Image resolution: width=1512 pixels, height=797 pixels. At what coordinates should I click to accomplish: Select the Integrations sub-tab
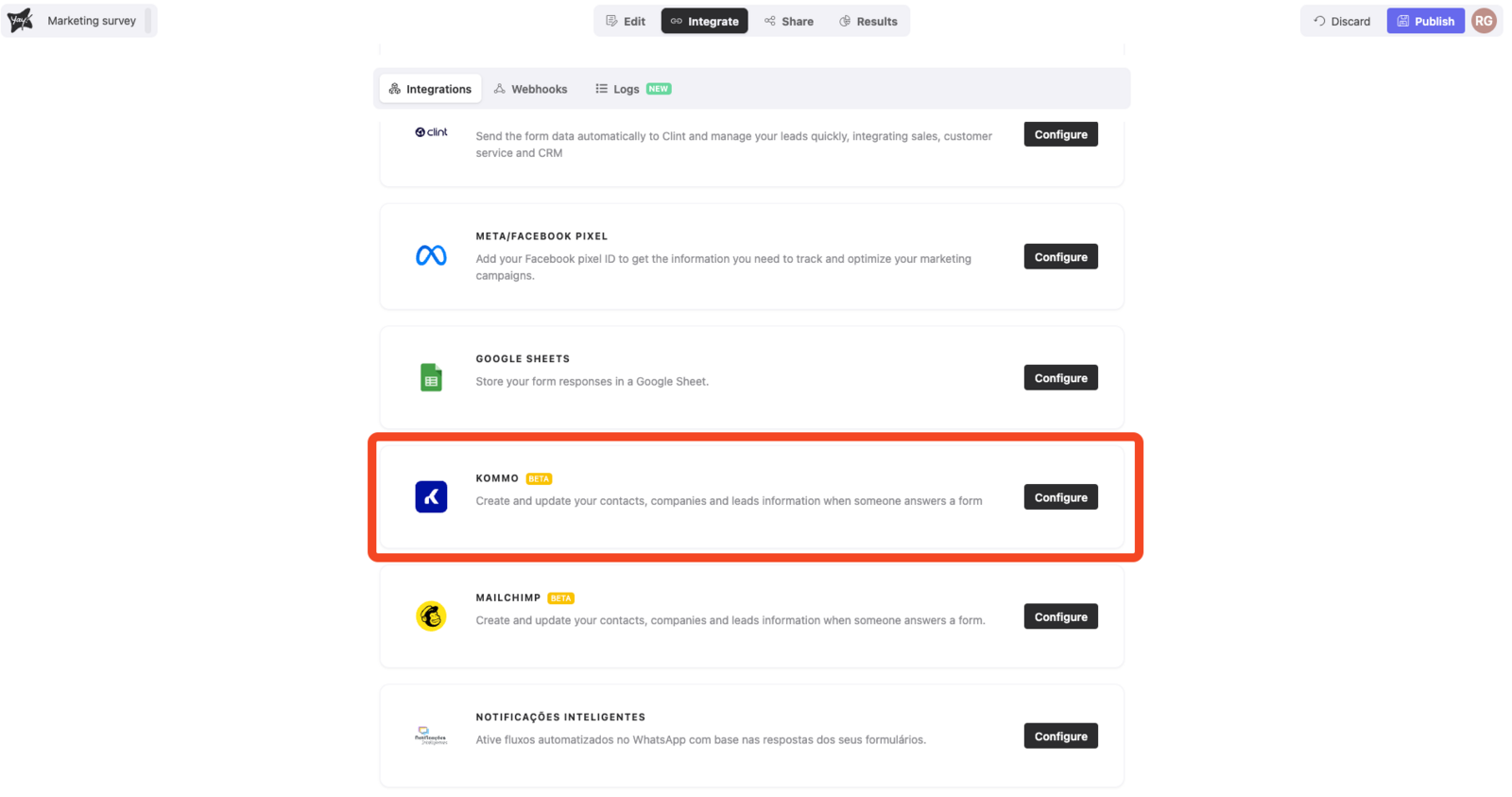[x=430, y=89]
